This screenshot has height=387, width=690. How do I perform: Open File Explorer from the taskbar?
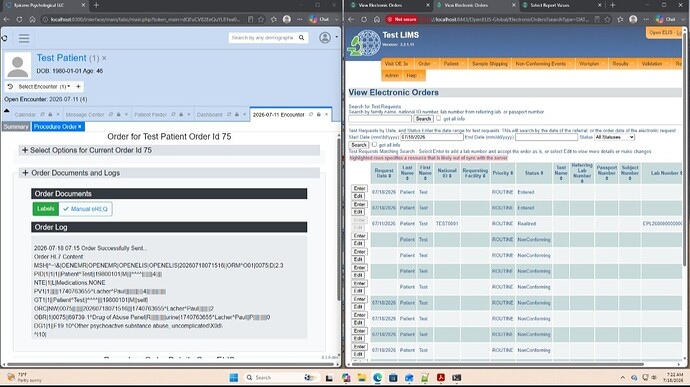362,377
